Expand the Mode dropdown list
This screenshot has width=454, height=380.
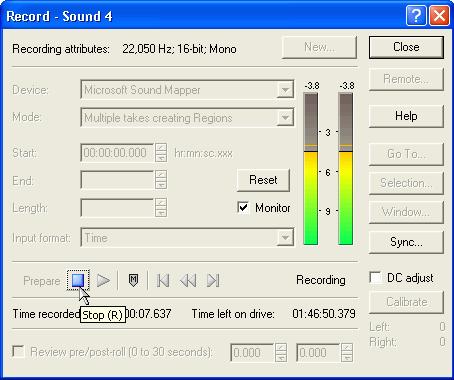coord(187,117)
